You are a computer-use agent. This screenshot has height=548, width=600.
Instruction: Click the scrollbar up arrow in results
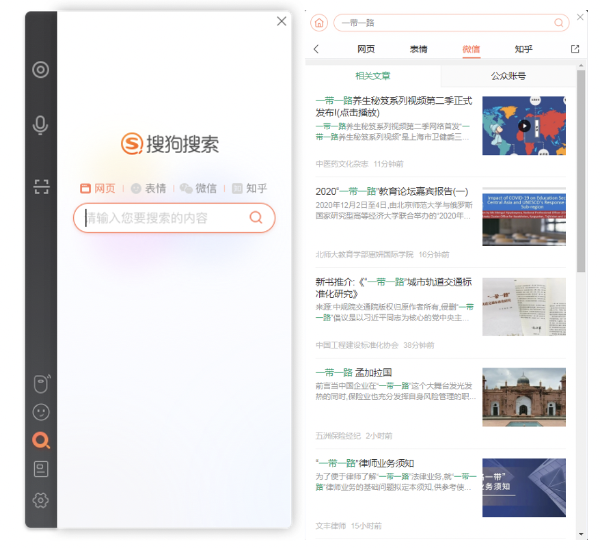pyautogui.click(x=581, y=66)
